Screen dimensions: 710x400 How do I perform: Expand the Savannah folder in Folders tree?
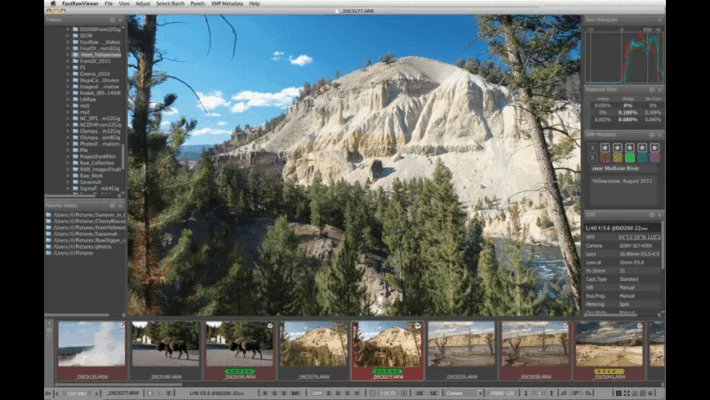68,182
